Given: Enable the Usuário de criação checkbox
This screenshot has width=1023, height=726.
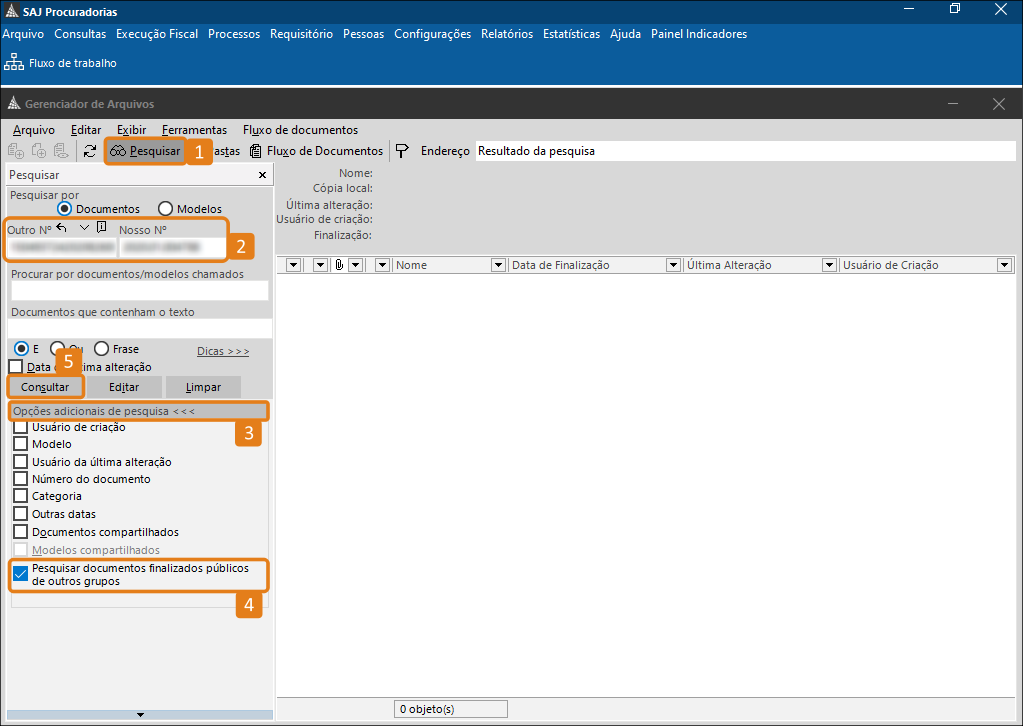Looking at the screenshot, I should (20, 427).
